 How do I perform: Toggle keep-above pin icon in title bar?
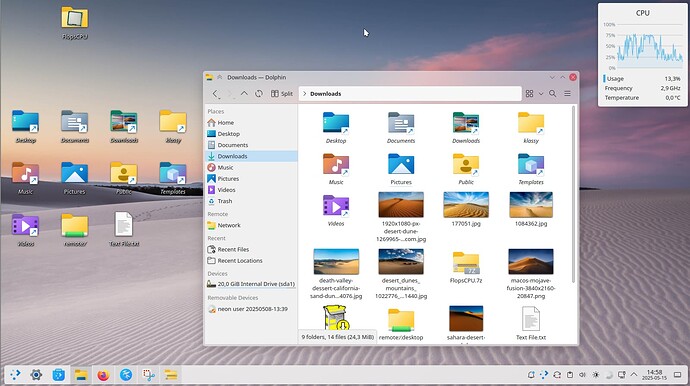point(220,77)
